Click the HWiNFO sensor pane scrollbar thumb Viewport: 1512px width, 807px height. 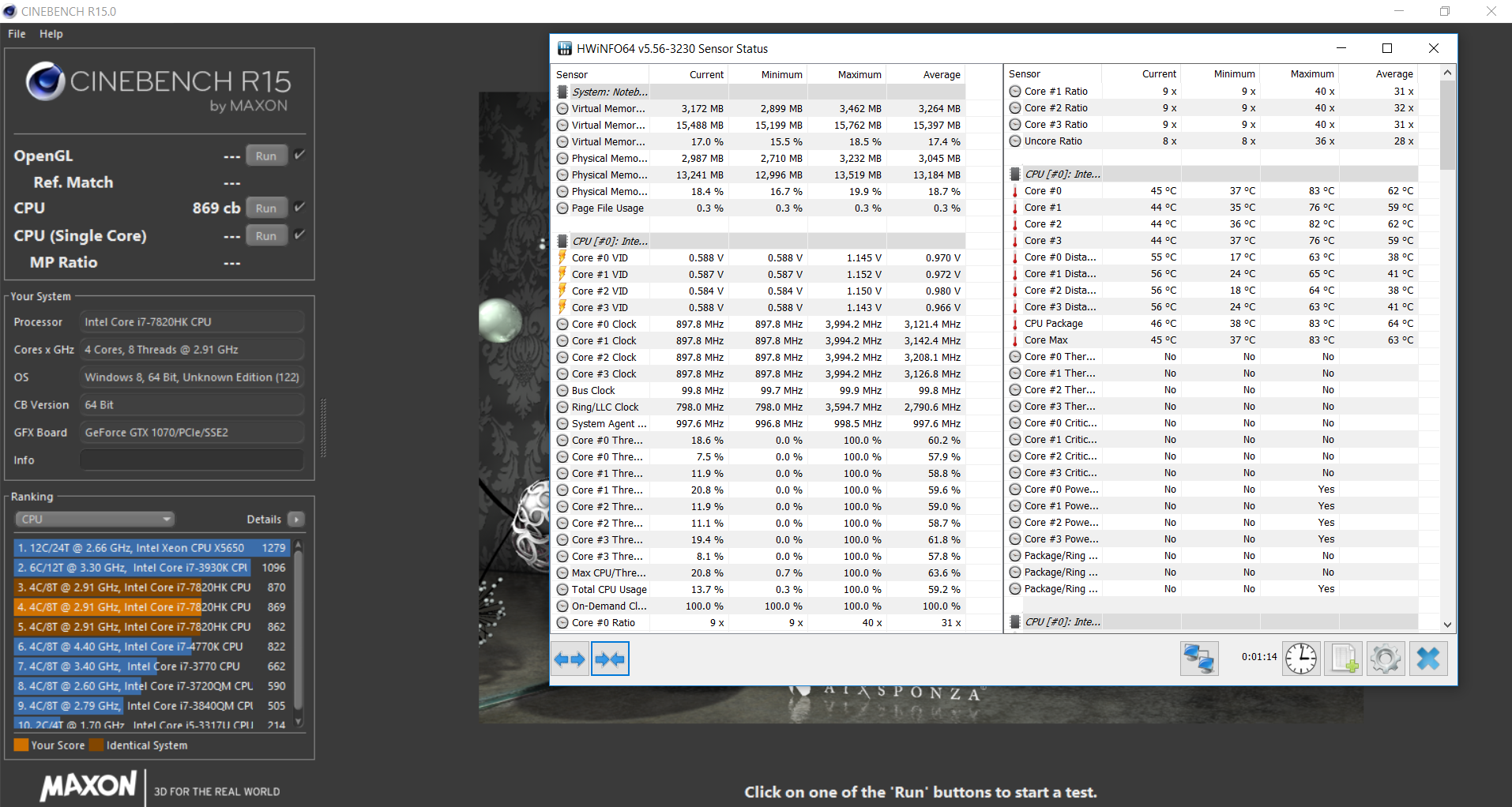tap(1447, 125)
